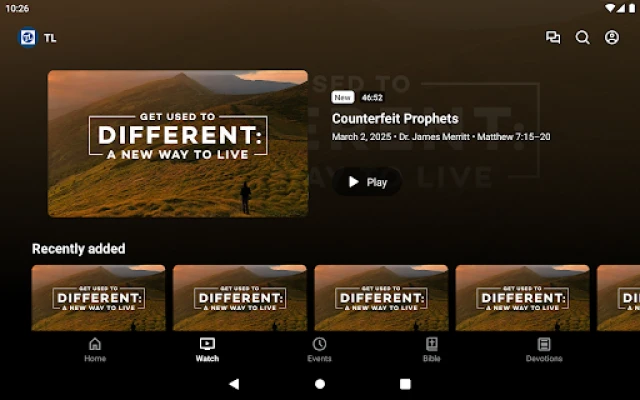Go to the Home tab

tap(95, 350)
